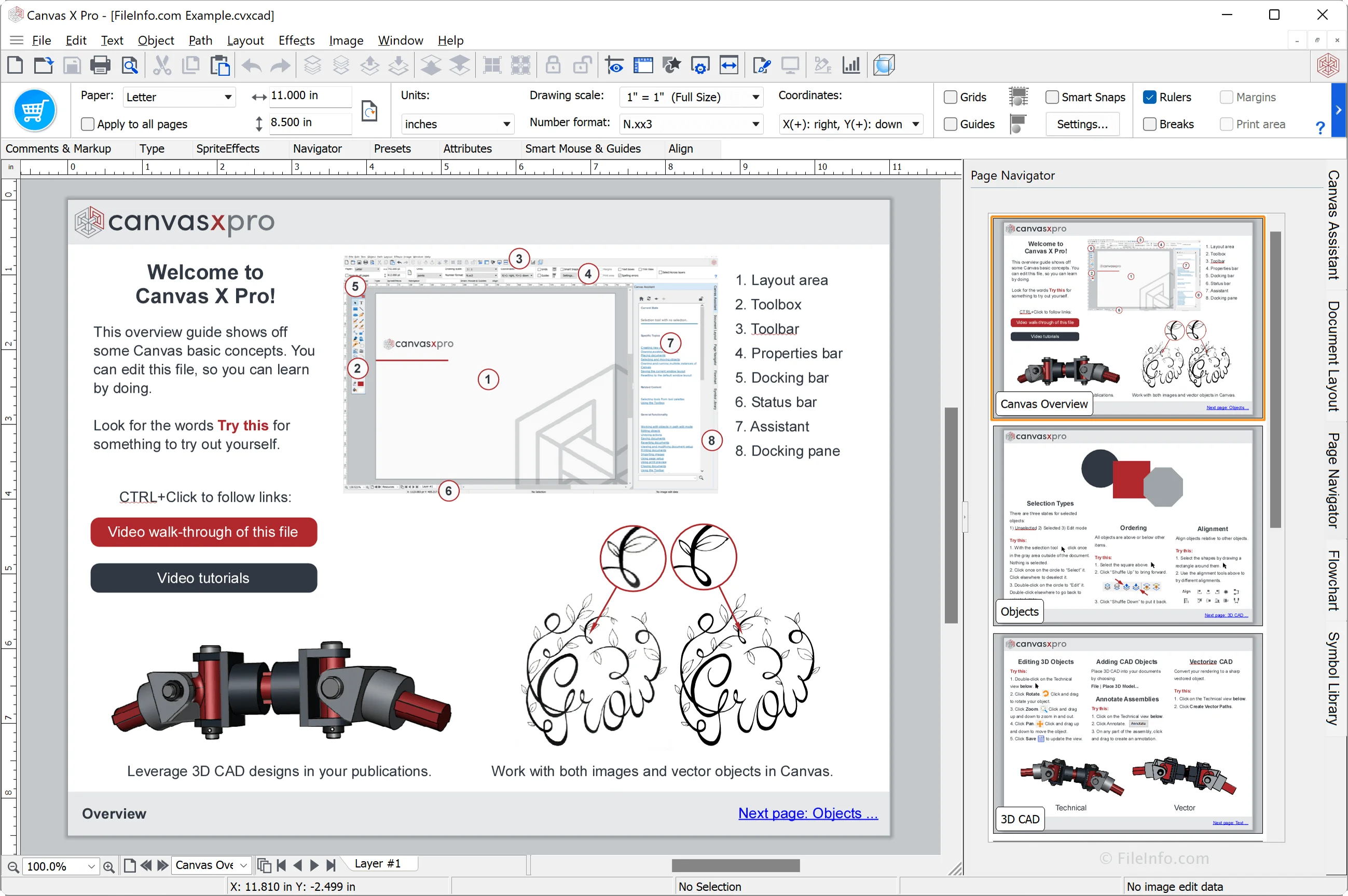Viewport: 1348px width, 896px height.
Task: Click the chart graph toolbar icon
Action: tap(851, 65)
